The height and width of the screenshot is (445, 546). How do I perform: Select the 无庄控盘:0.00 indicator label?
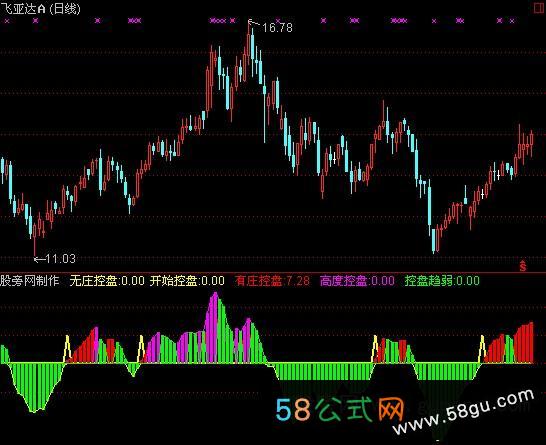tap(107, 281)
